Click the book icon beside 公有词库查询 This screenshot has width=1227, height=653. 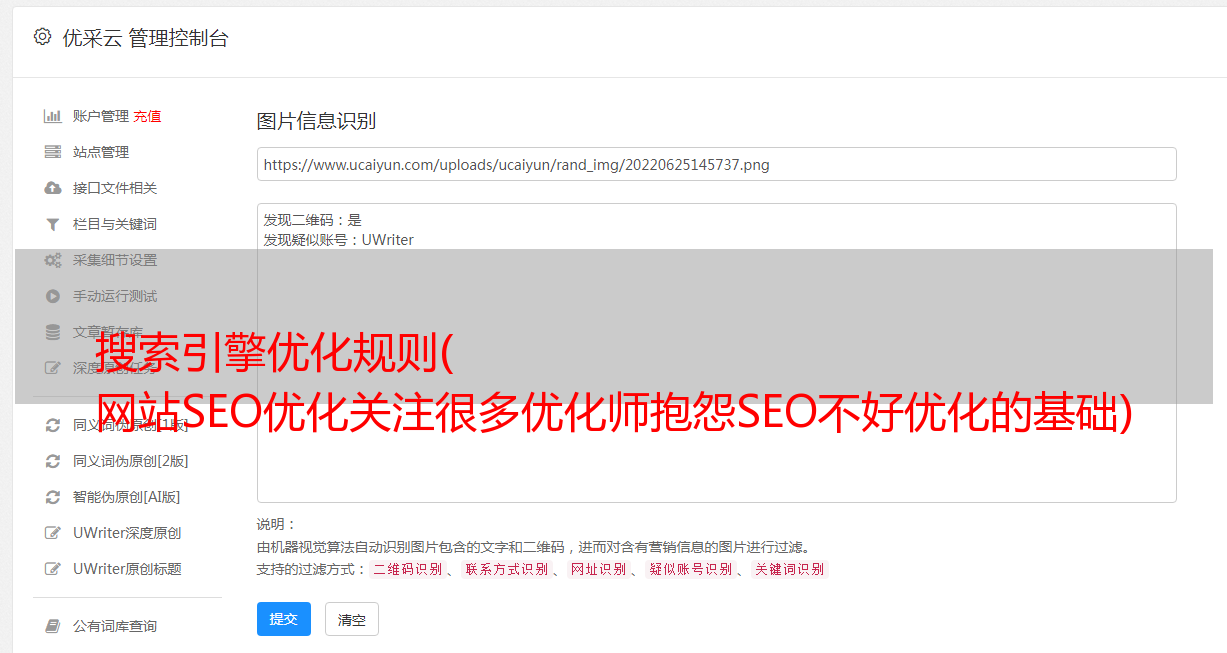tap(53, 626)
